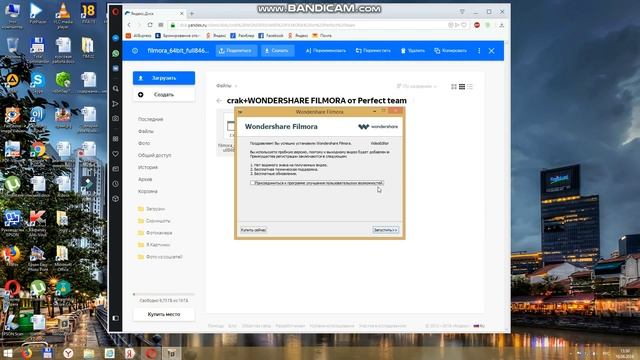Open Yandex Browser from the taskbar
The height and width of the screenshot is (360, 640).
(68, 353)
